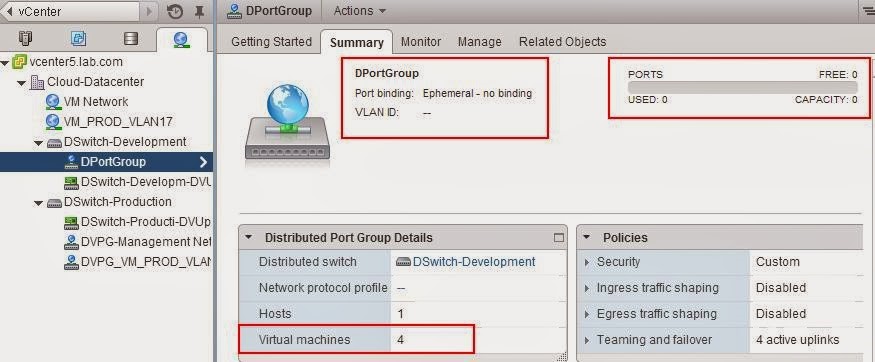Open the VMs and Templates inventory tab
The height and width of the screenshot is (362, 875).
(78, 38)
